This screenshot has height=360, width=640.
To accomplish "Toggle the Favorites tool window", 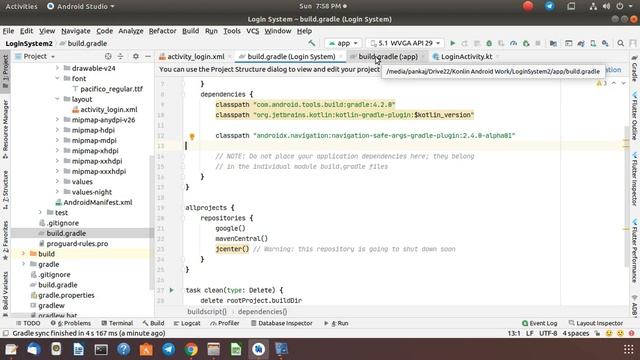I will [5, 240].
